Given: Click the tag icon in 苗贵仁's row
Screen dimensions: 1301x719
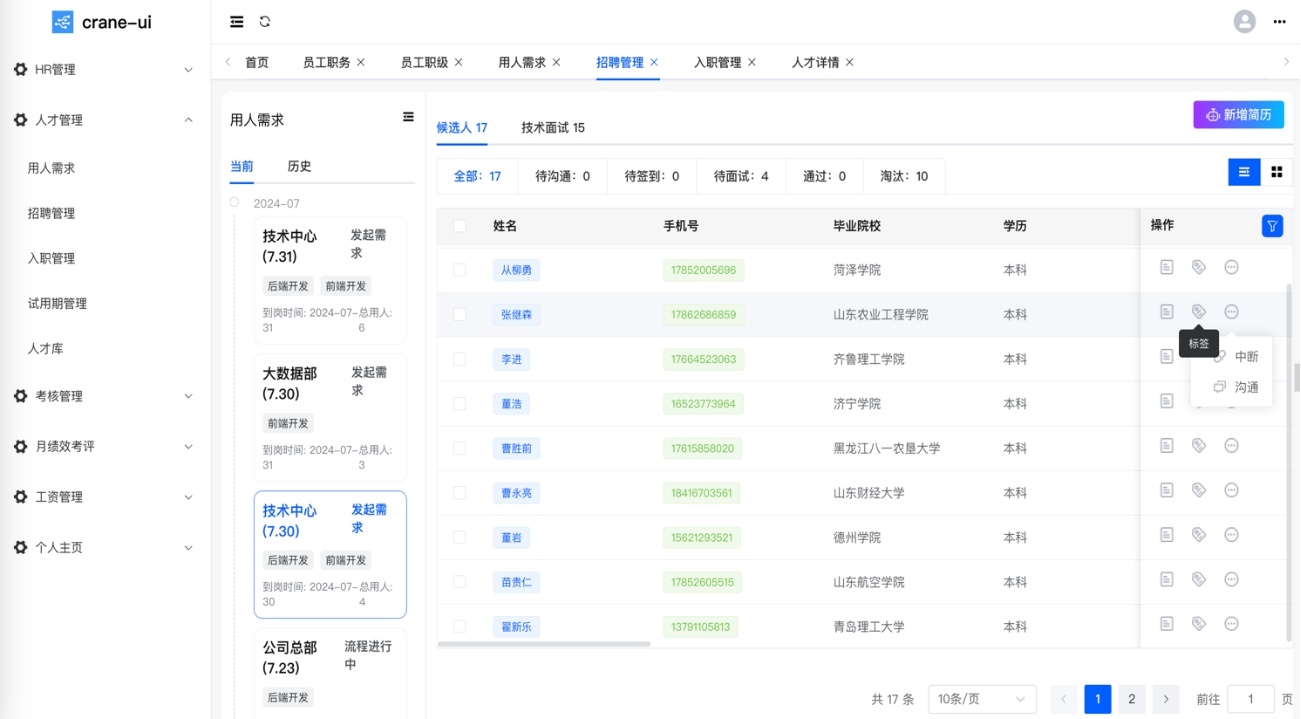Looking at the screenshot, I should click(1199, 579).
